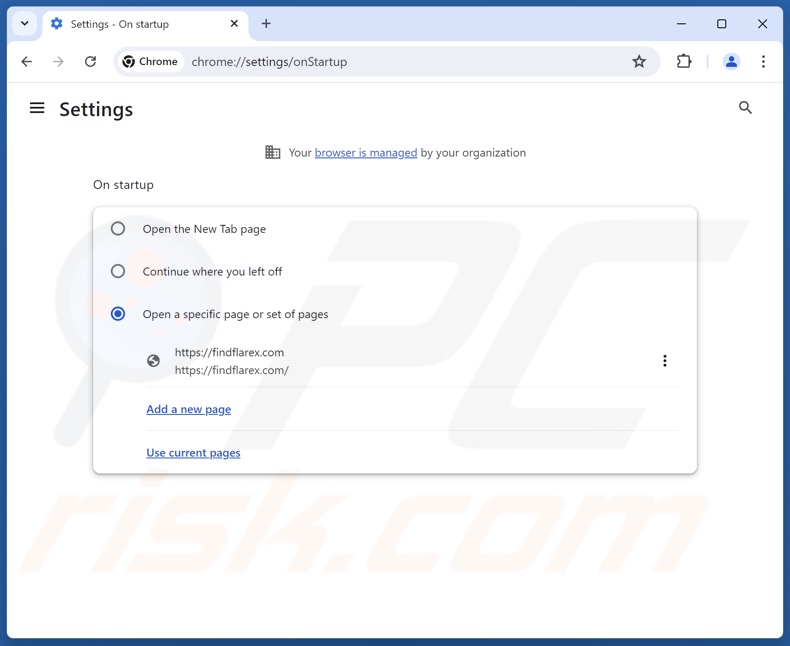Open a new tab with plus button
790x646 pixels.
tap(266, 23)
